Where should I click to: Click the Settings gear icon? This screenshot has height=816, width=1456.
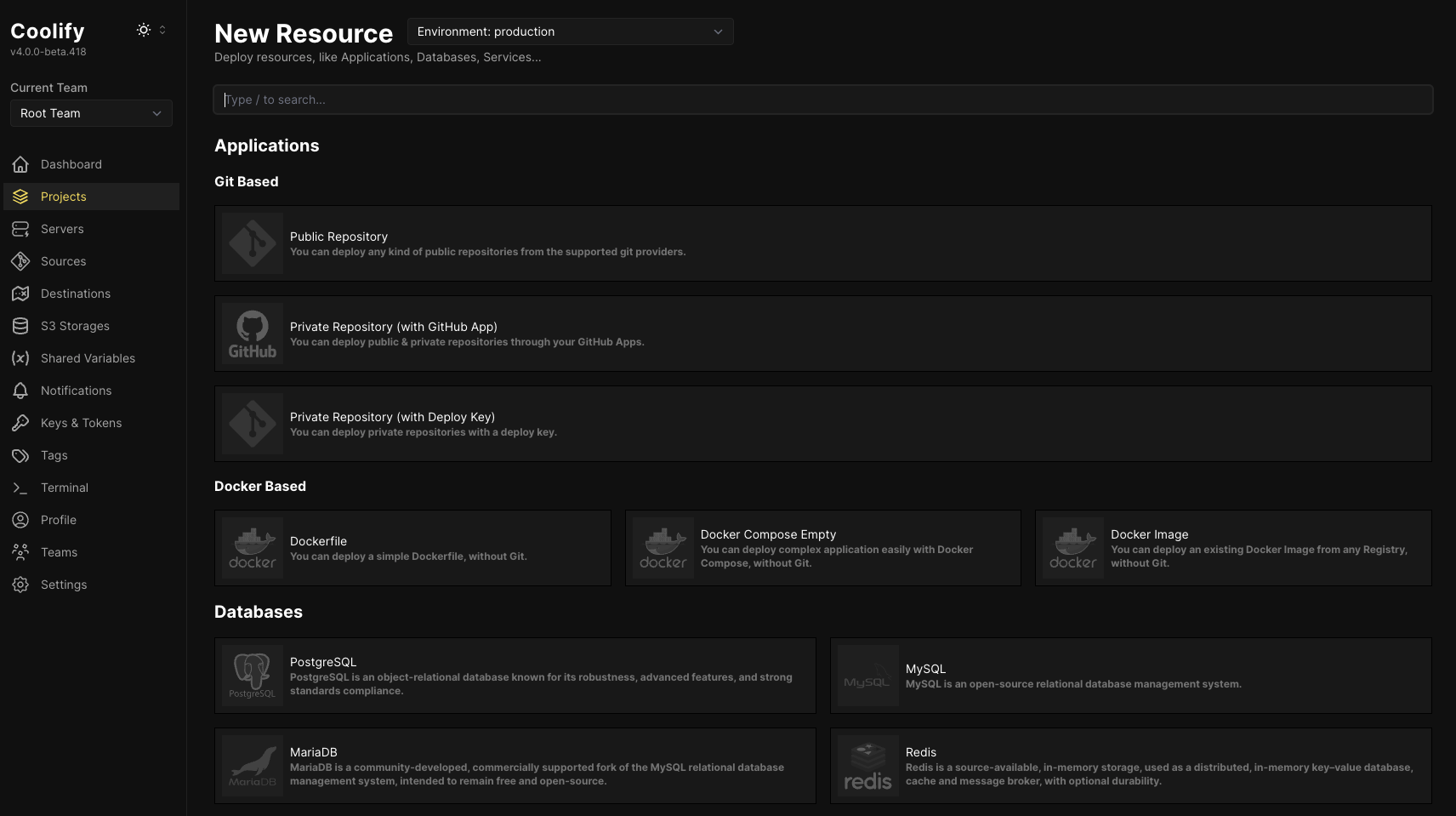[x=20, y=585]
